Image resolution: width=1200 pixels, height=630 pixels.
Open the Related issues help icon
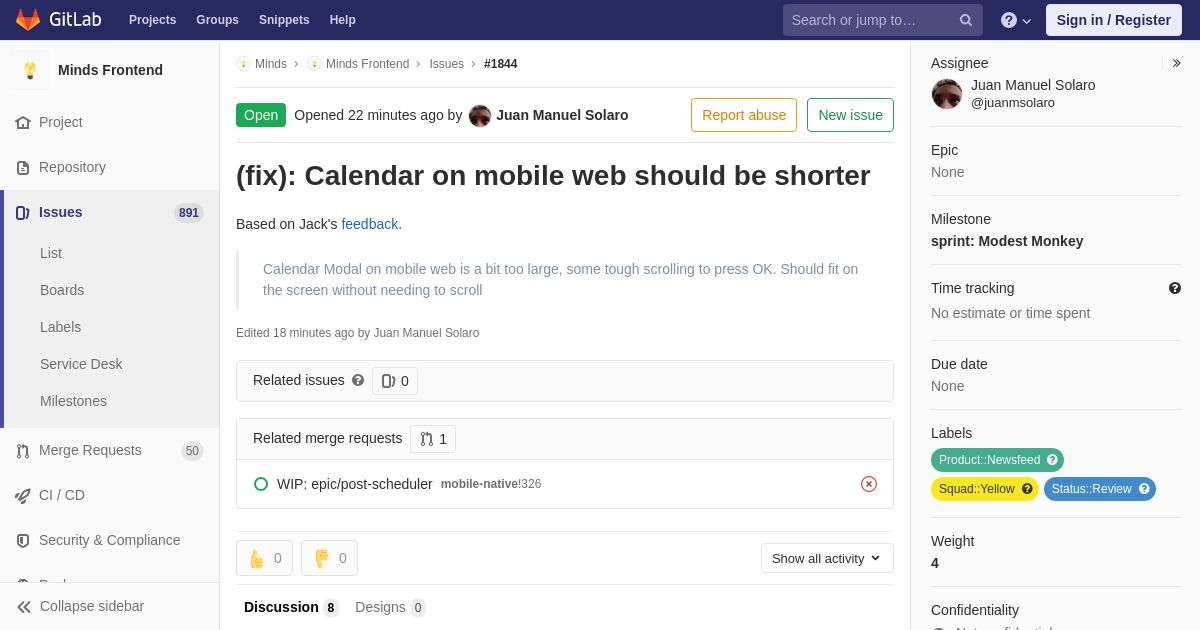click(358, 380)
